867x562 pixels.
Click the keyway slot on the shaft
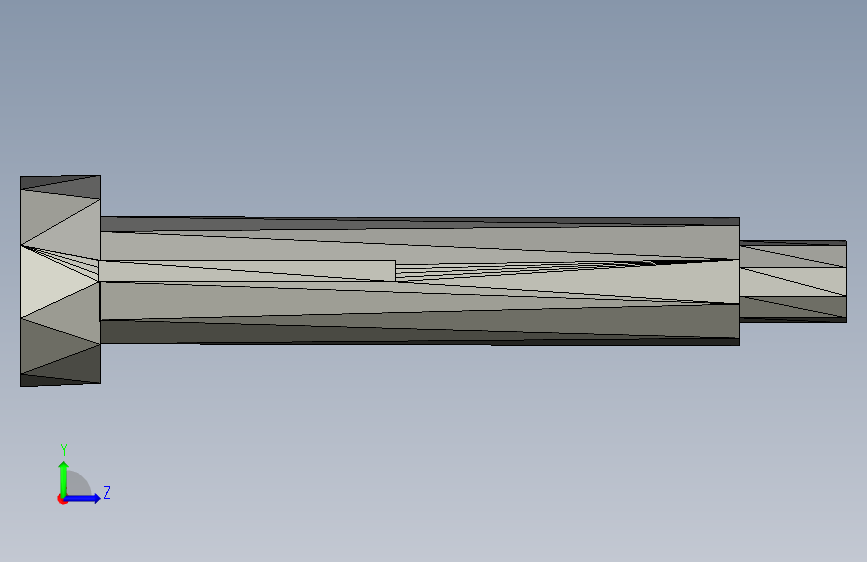[247, 271]
